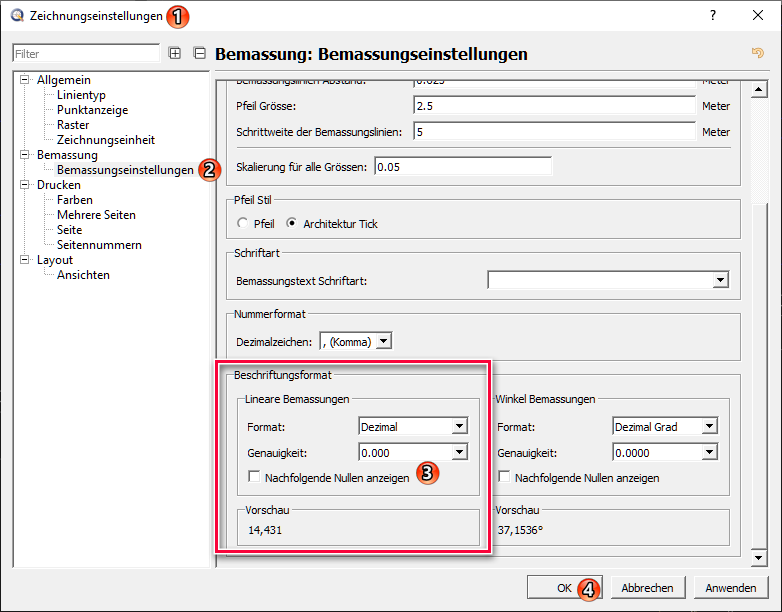The image size is (782, 612).
Task: Select Seitennummern under Drucken
Action: click(99, 245)
